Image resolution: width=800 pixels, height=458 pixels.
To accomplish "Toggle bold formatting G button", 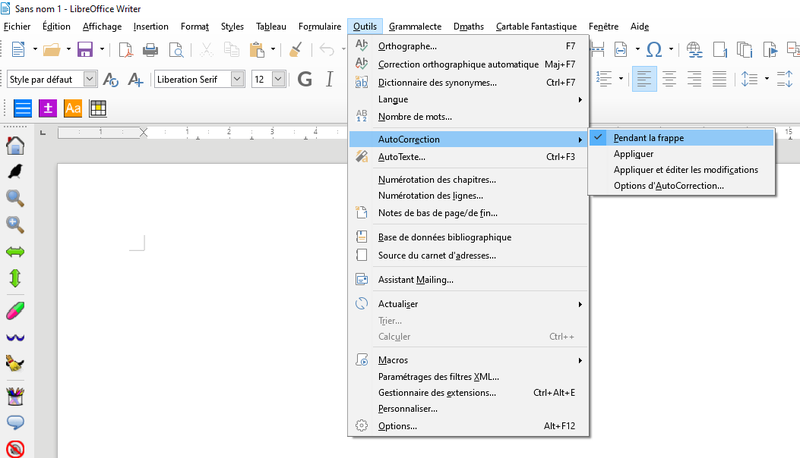I will point(305,79).
